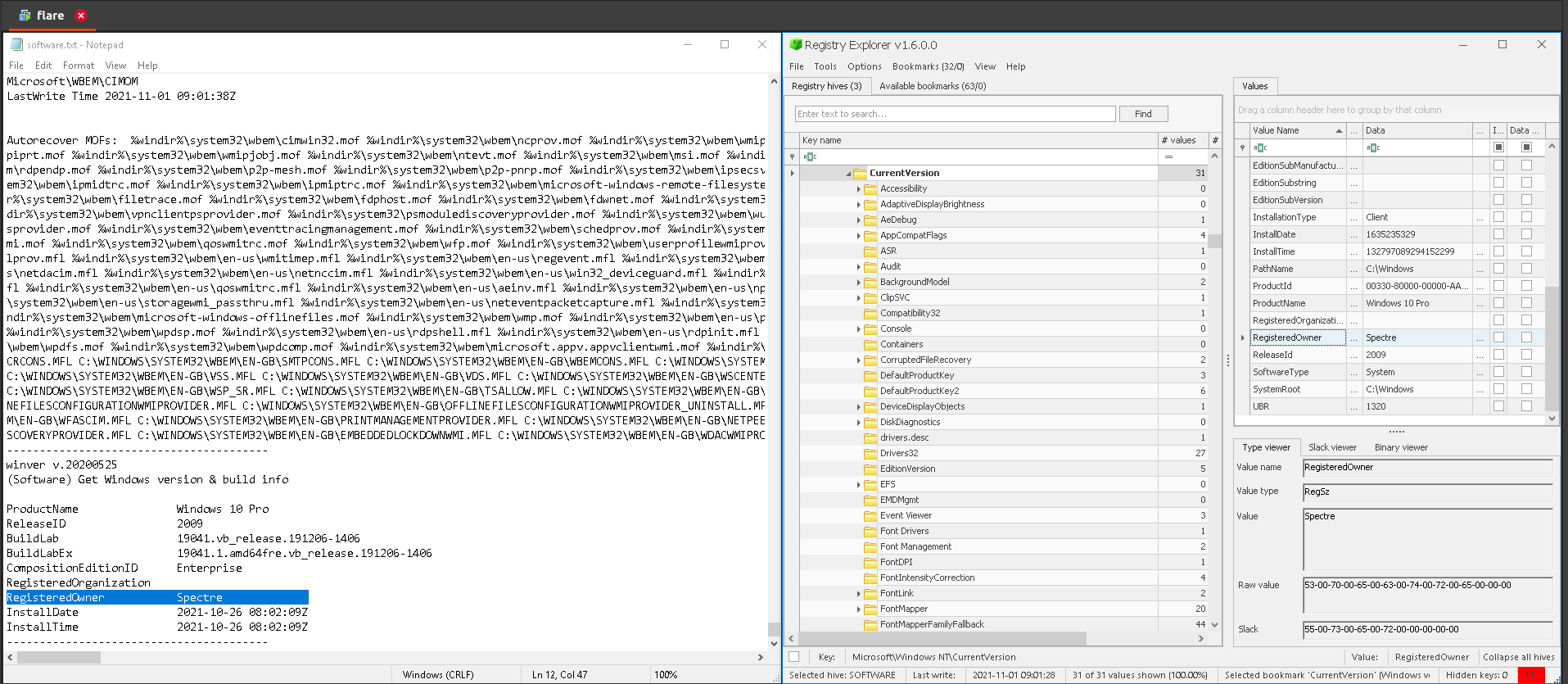Viewport: 1568px width, 684px height.
Task: Toggle first checkbox in InstallationType row
Action: (1498, 217)
